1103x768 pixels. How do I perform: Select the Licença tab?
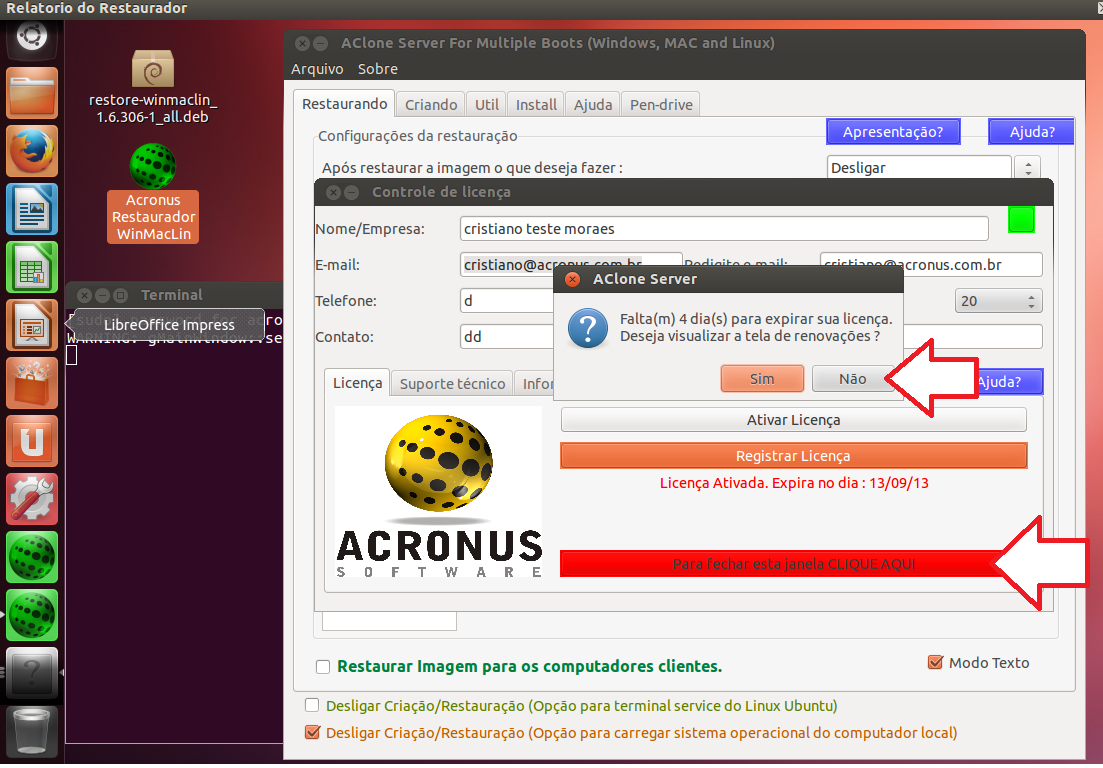(x=357, y=383)
